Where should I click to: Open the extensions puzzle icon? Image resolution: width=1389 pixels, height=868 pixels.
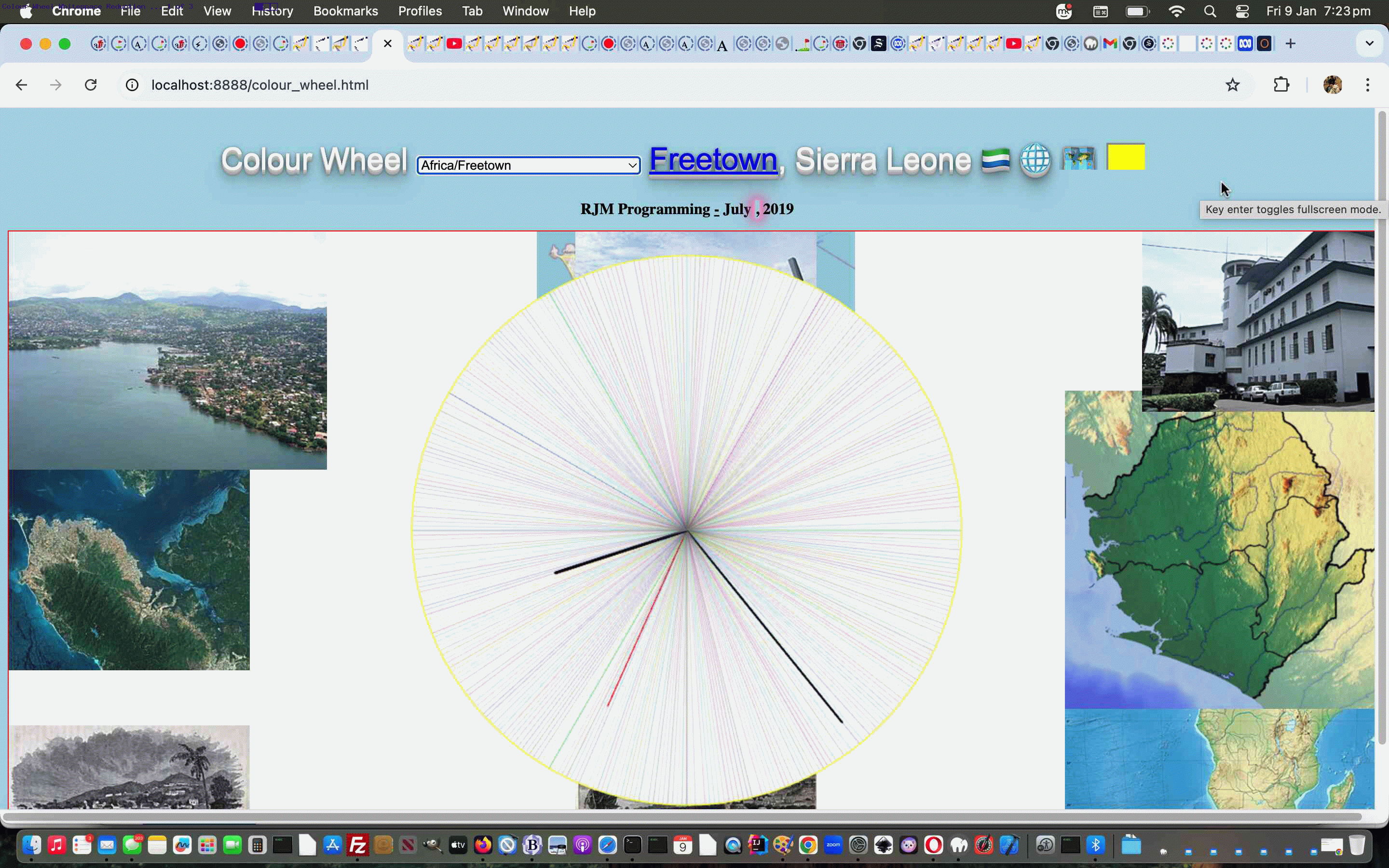click(1281, 84)
